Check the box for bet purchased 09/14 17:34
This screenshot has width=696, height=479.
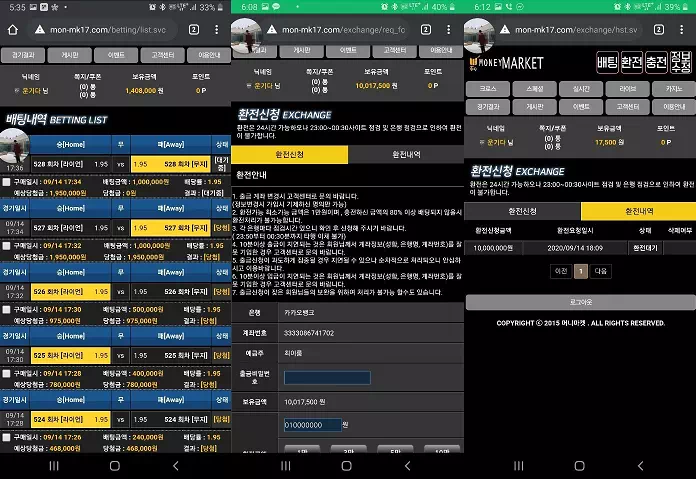(6, 182)
